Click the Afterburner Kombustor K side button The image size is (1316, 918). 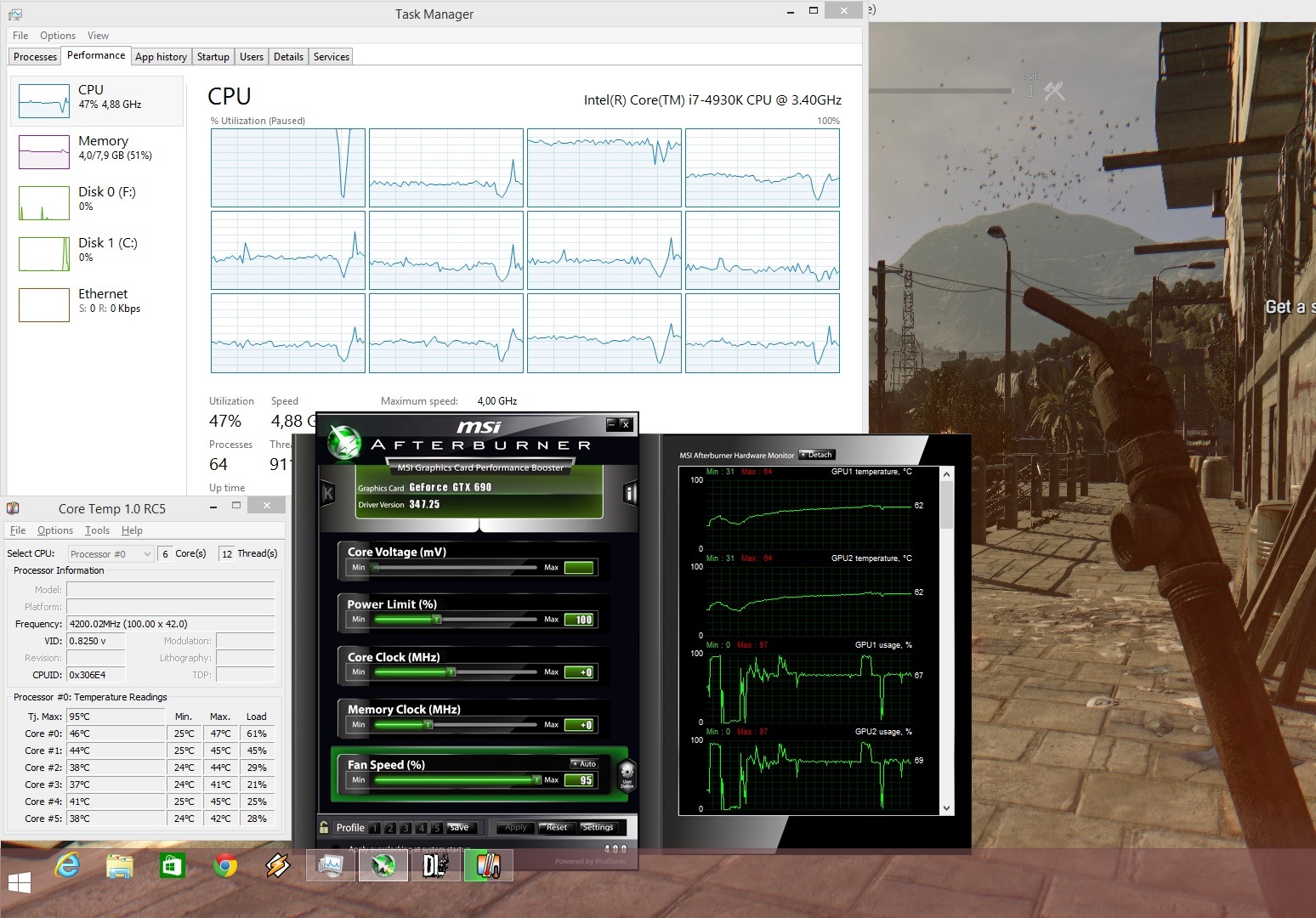[x=328, y=493]
